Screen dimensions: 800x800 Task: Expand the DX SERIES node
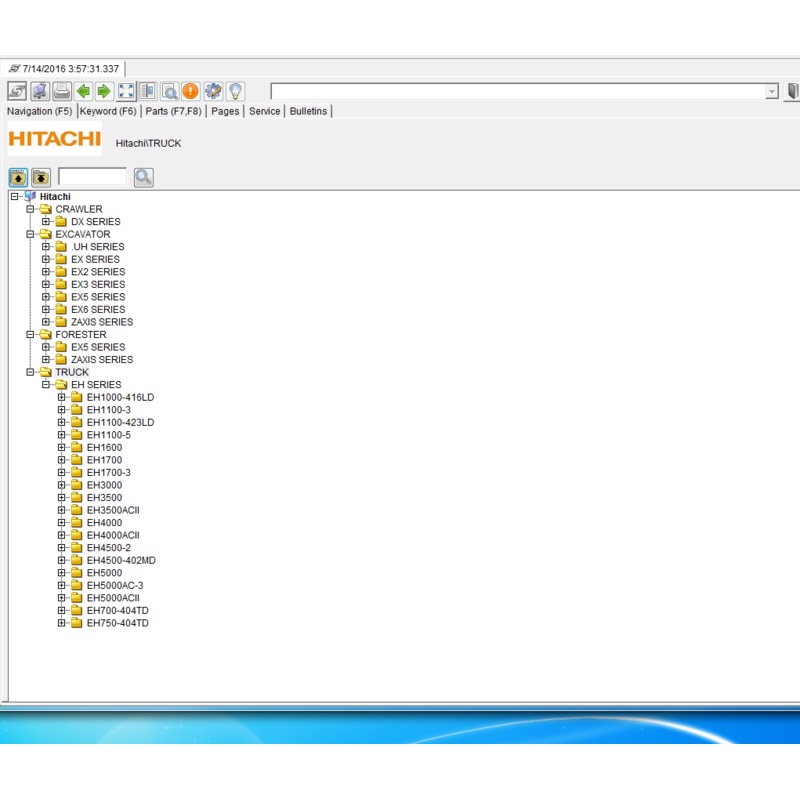46,221
